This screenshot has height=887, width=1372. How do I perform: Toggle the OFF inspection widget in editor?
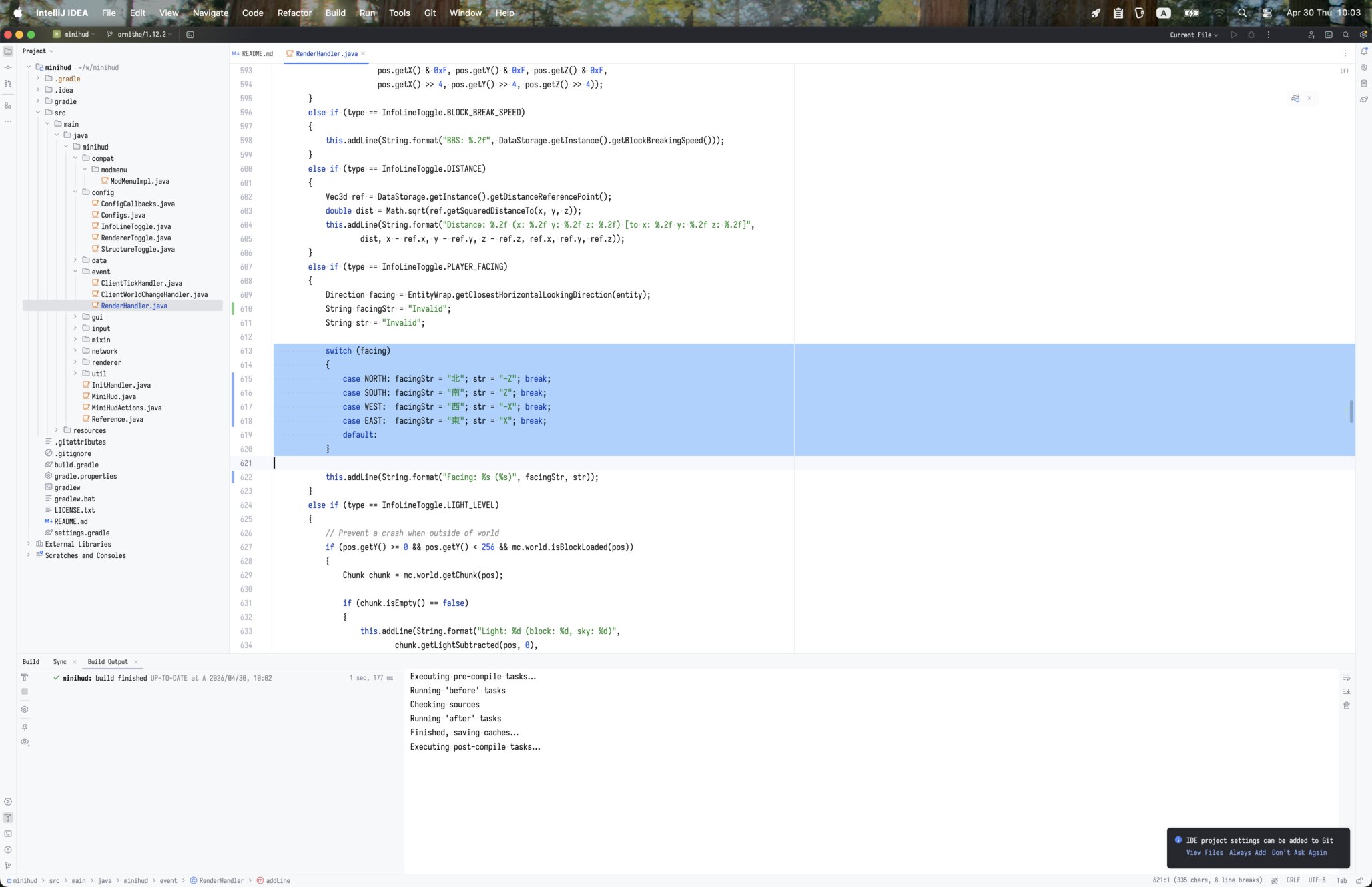(x=1345, y=71)
